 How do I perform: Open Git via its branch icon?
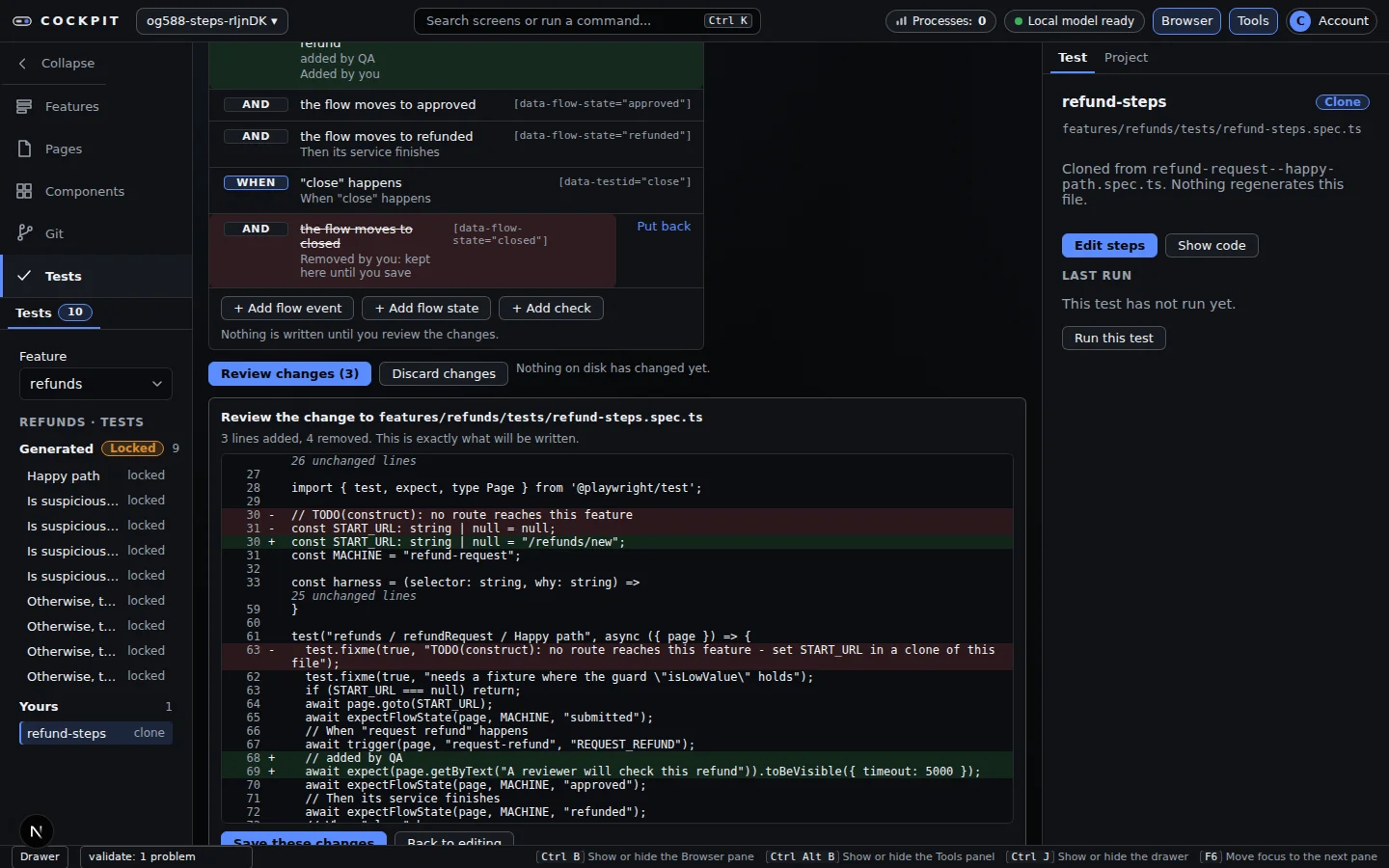coord(24,233)
